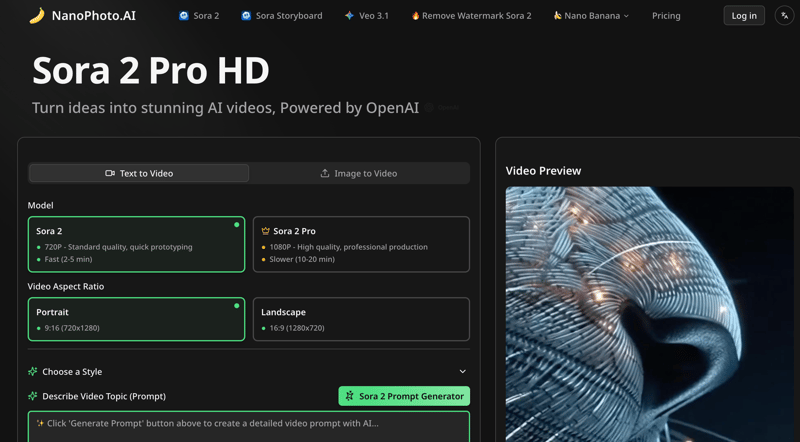Click the Choose a Style sparkle icon

click(33, 372)
